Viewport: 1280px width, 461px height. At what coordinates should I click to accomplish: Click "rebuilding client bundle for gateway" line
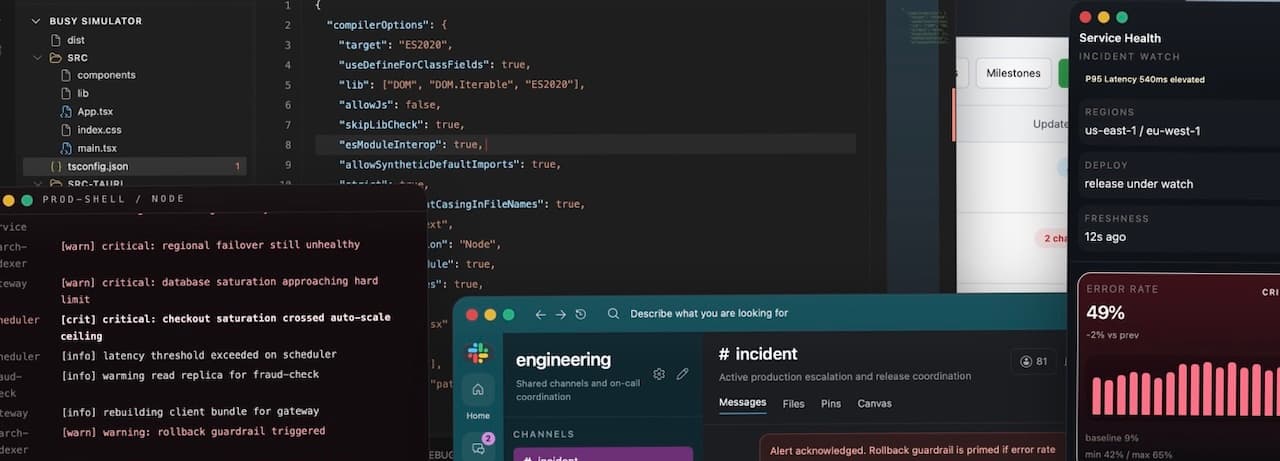[x=190, y=411]
